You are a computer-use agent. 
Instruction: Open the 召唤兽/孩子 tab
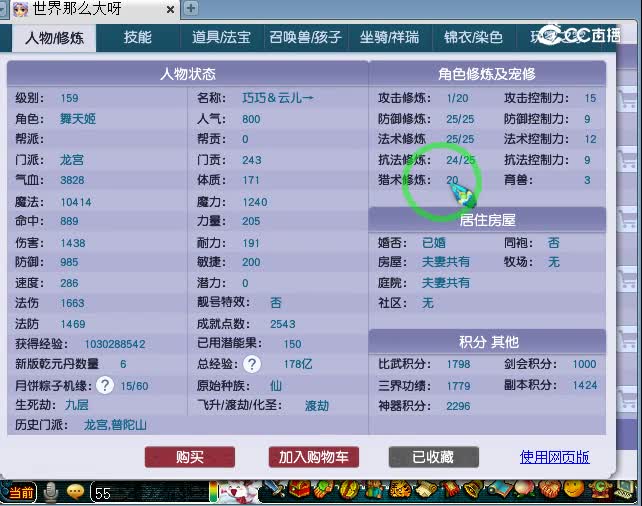pos(305,38)
